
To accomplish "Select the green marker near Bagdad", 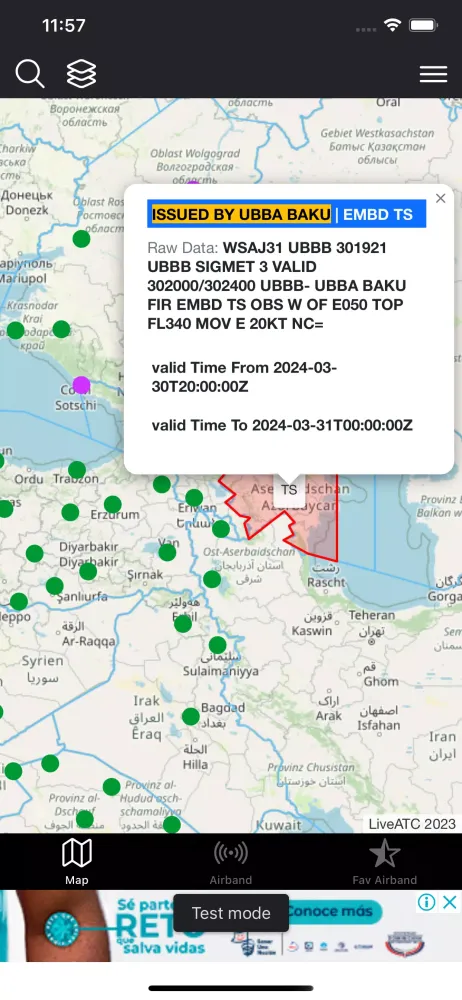I will tap(191, 716).
